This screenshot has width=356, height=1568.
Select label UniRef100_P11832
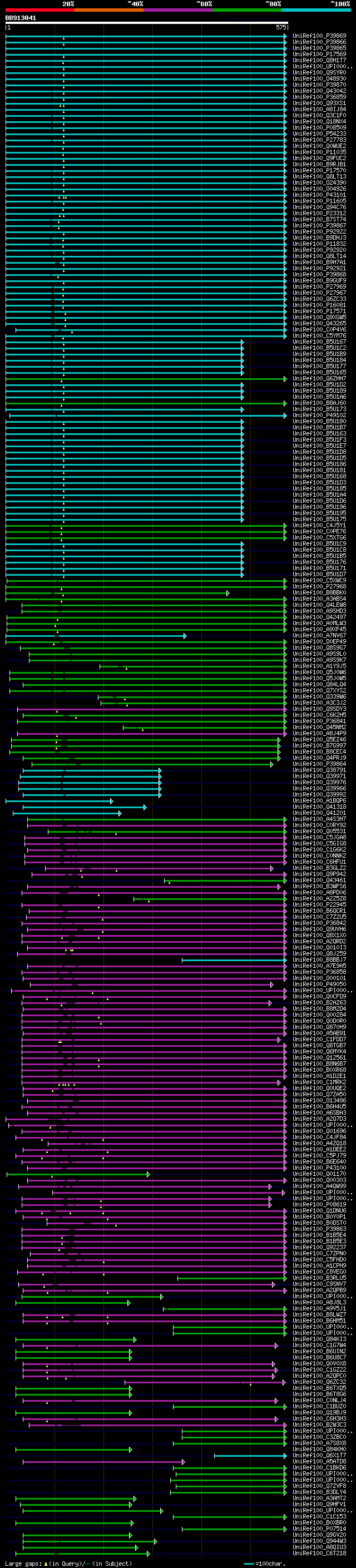pos(319,244)
